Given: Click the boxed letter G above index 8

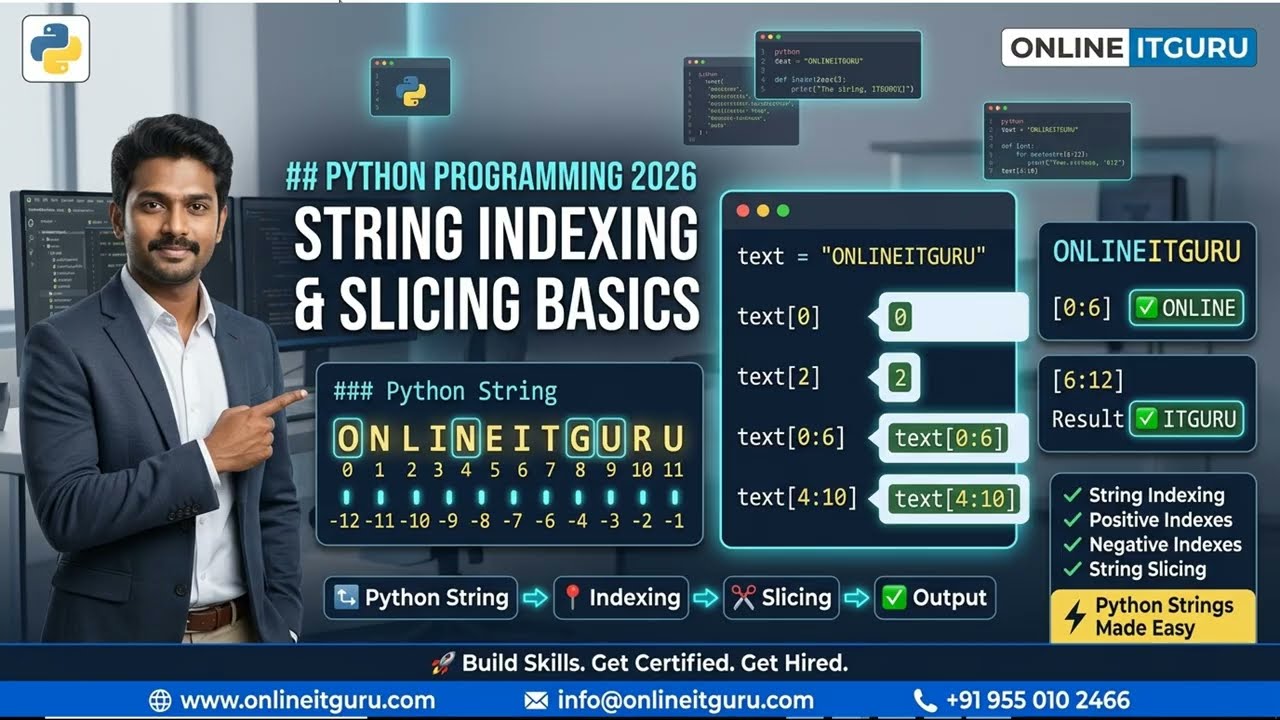Looking at the screenshot, I should pyautogui.click(x=581, y=438).
